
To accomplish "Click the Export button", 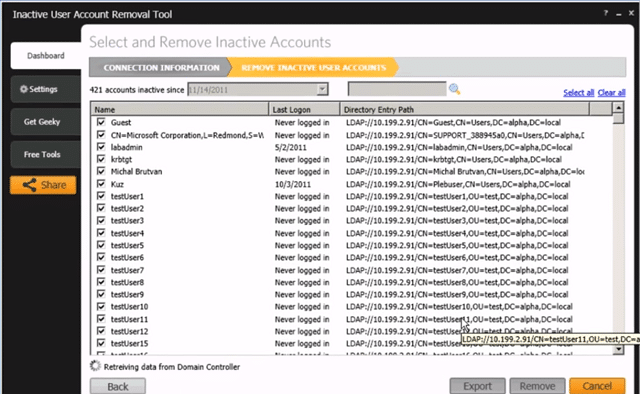I will [478, 386].
